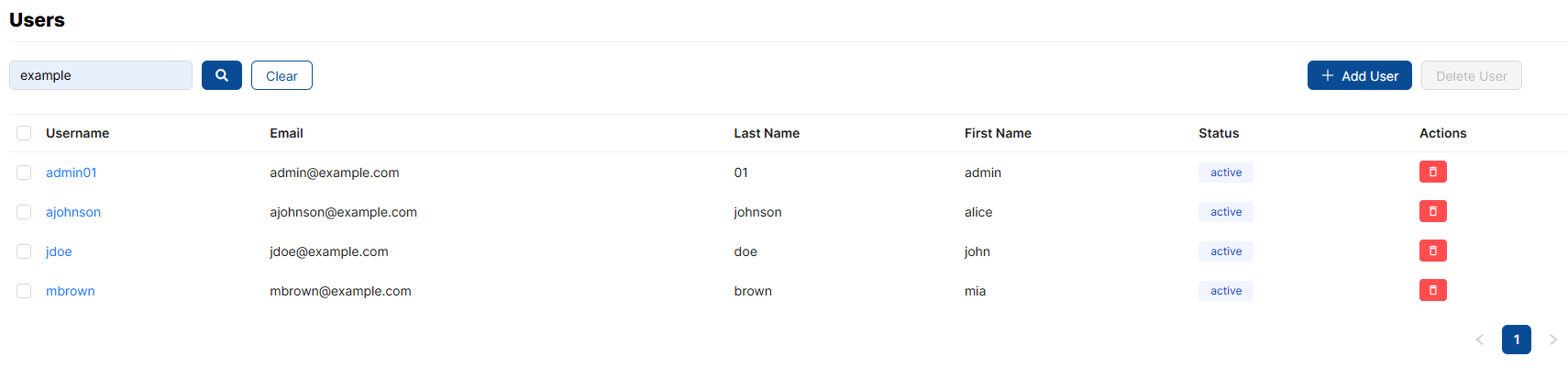This screenshot has height=368, width=1568.
Task: Click the magnifier search button
Action: point(222,75)
